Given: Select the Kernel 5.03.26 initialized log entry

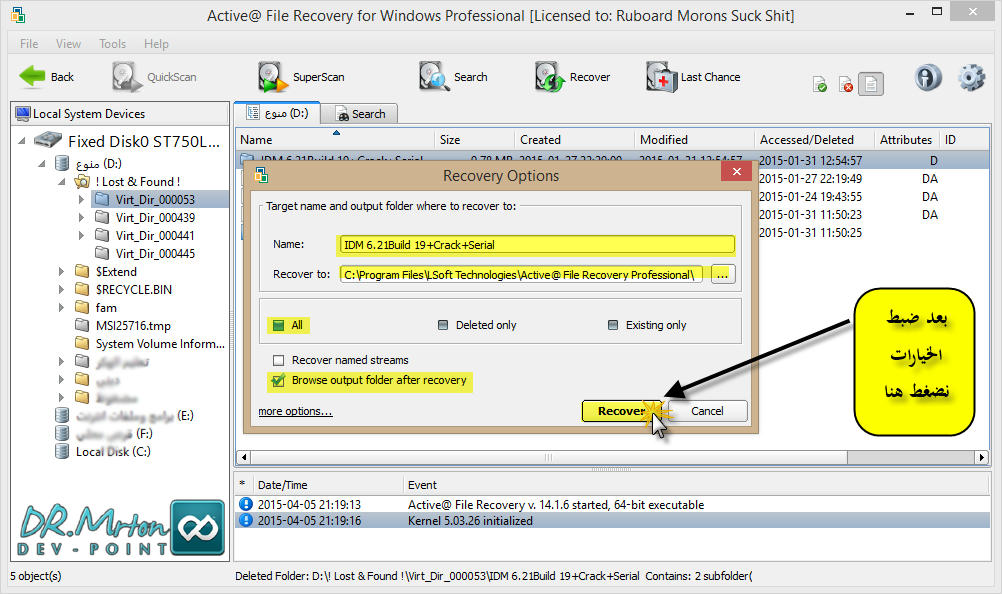Looking at the screenshot, I should pyautogui.click(x=612, y=521).
